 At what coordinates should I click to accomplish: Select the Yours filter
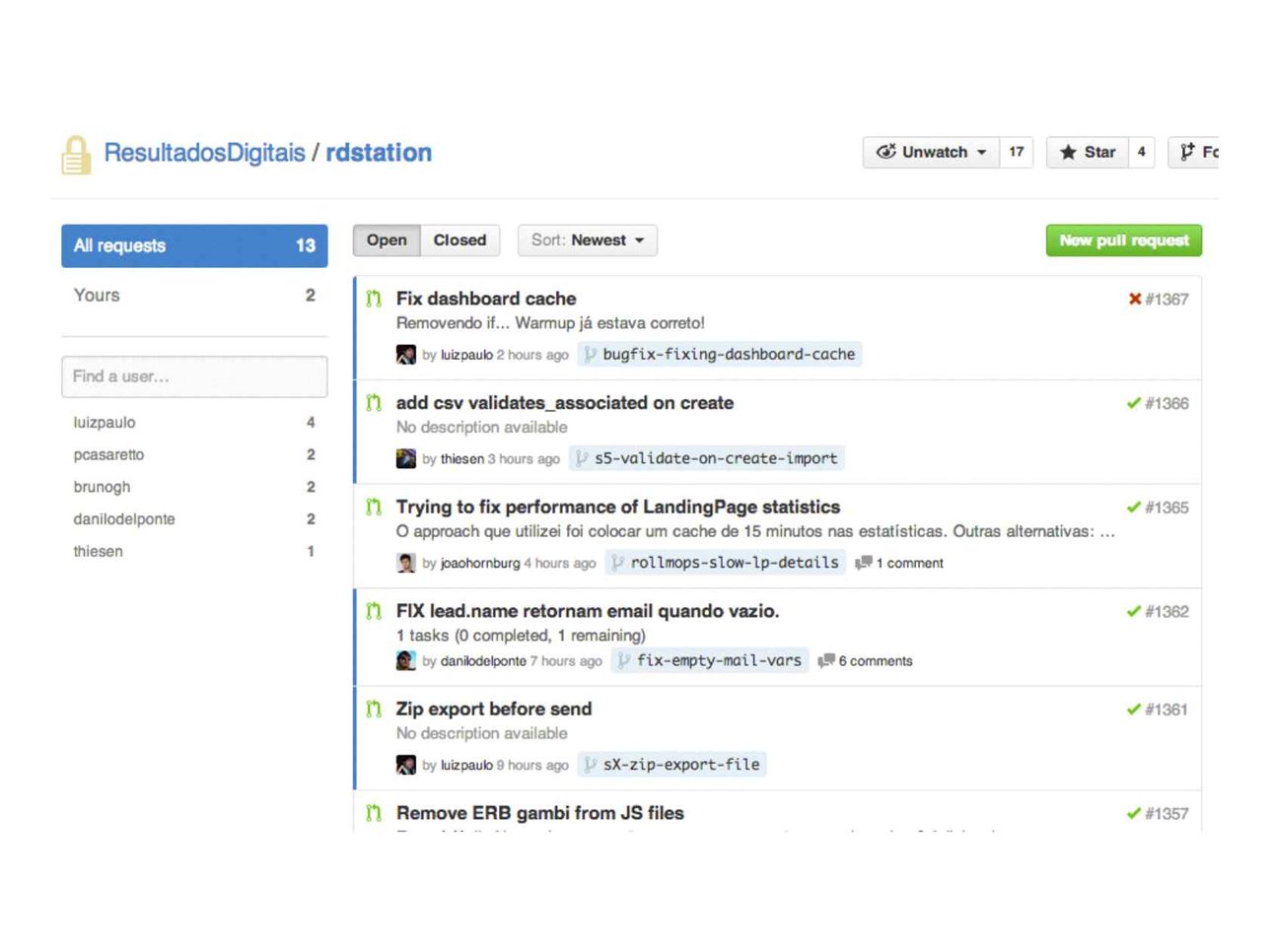pos(194,296)
